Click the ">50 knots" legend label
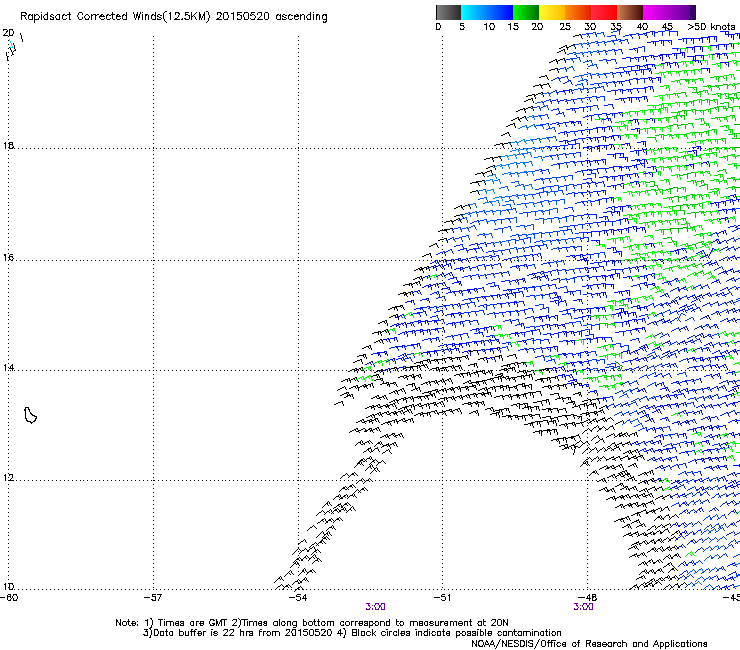The image size is (740, 650). coord(711,27)
